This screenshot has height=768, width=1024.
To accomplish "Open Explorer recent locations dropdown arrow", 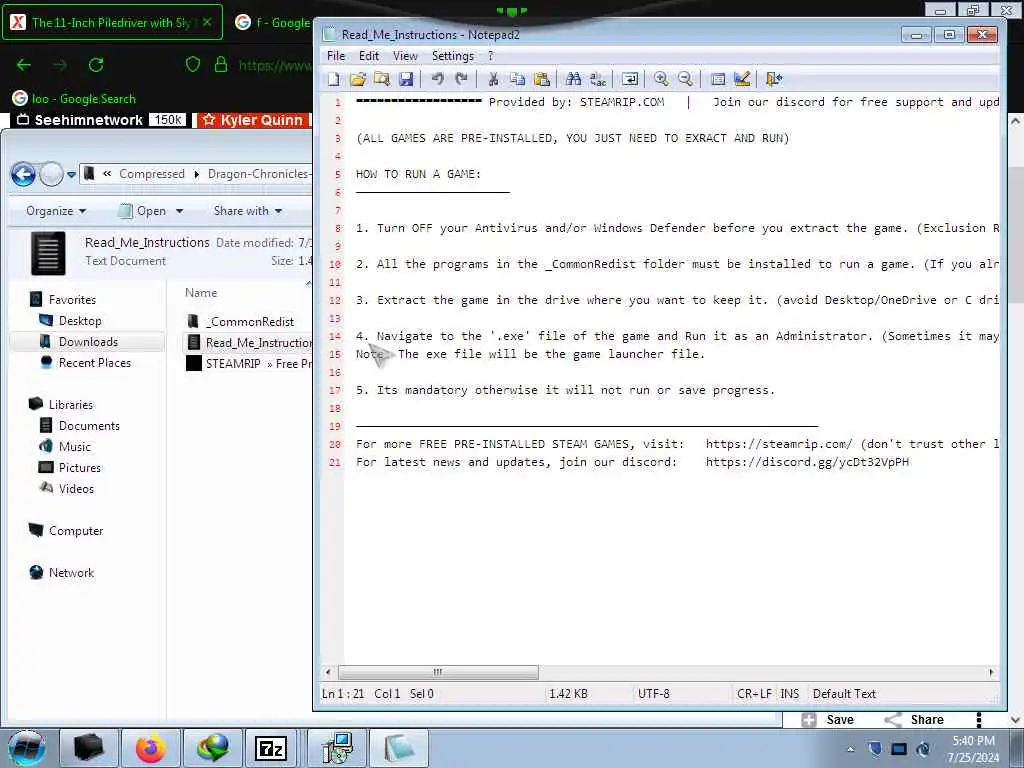I will [71, 174].
